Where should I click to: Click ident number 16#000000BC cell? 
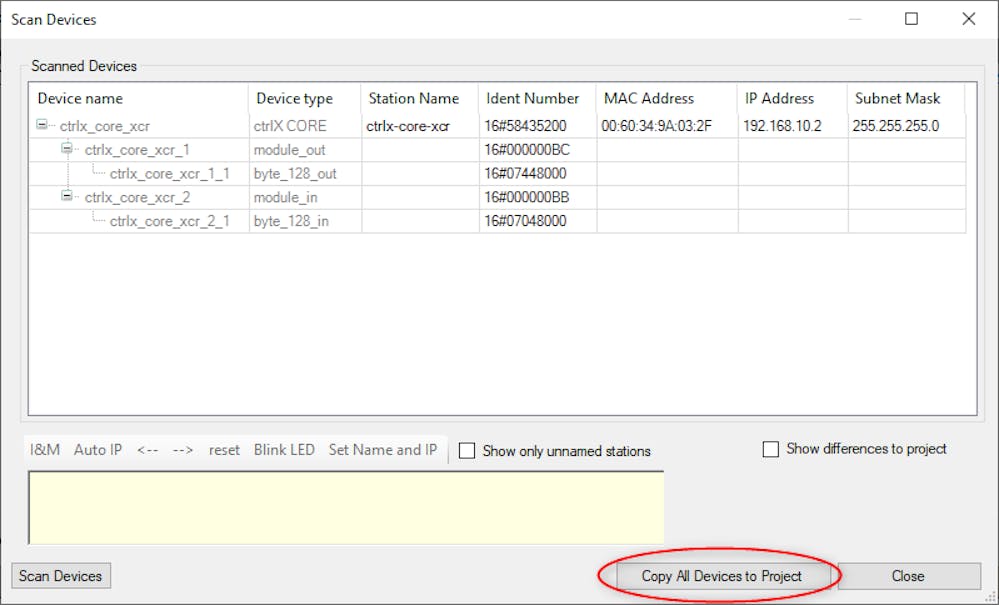538,150
